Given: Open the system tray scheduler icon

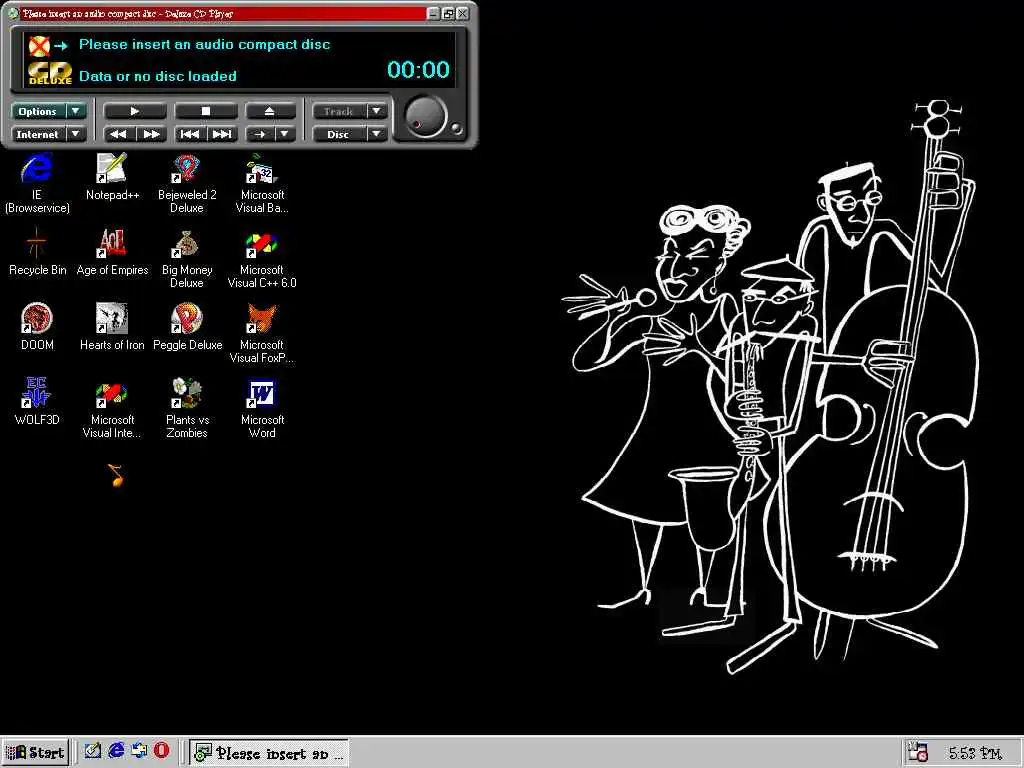Looking at the screenshot, I should pos(918,752).
